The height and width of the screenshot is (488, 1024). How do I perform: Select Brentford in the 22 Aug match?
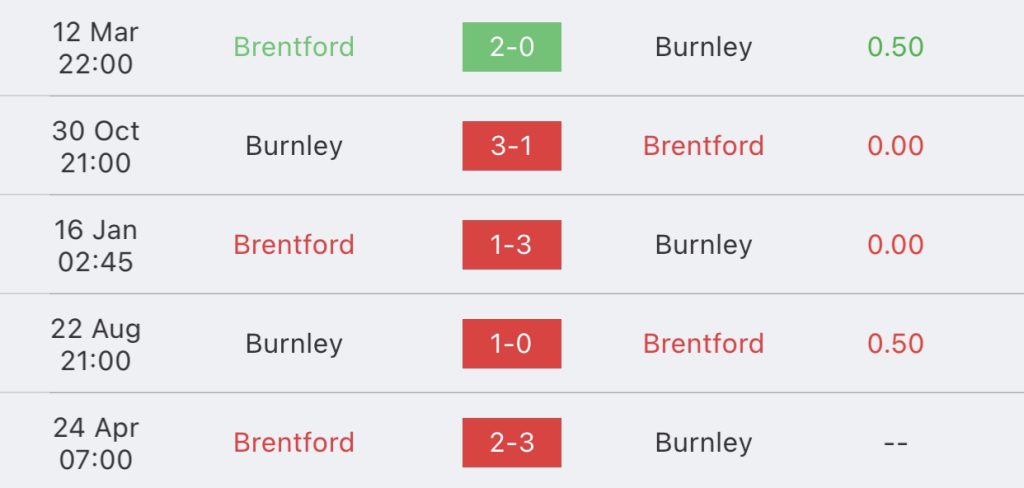pyautogui.click(x=703, y=344)
